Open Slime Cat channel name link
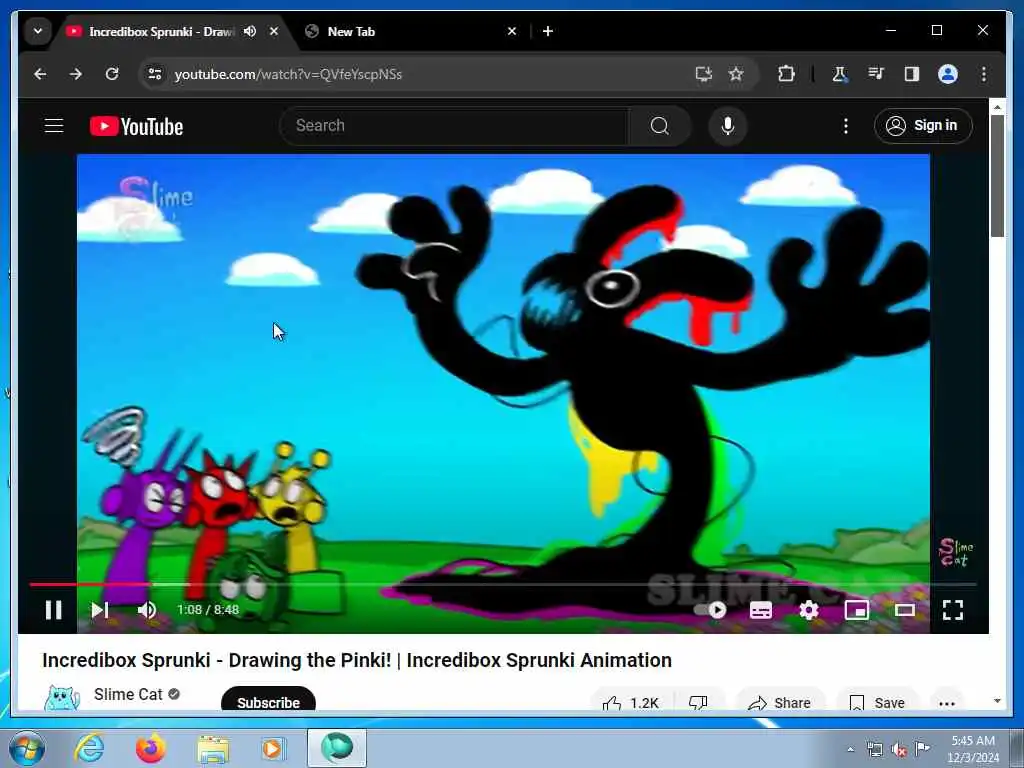This screenshot has height=768, width=1024. coord(128,694)
